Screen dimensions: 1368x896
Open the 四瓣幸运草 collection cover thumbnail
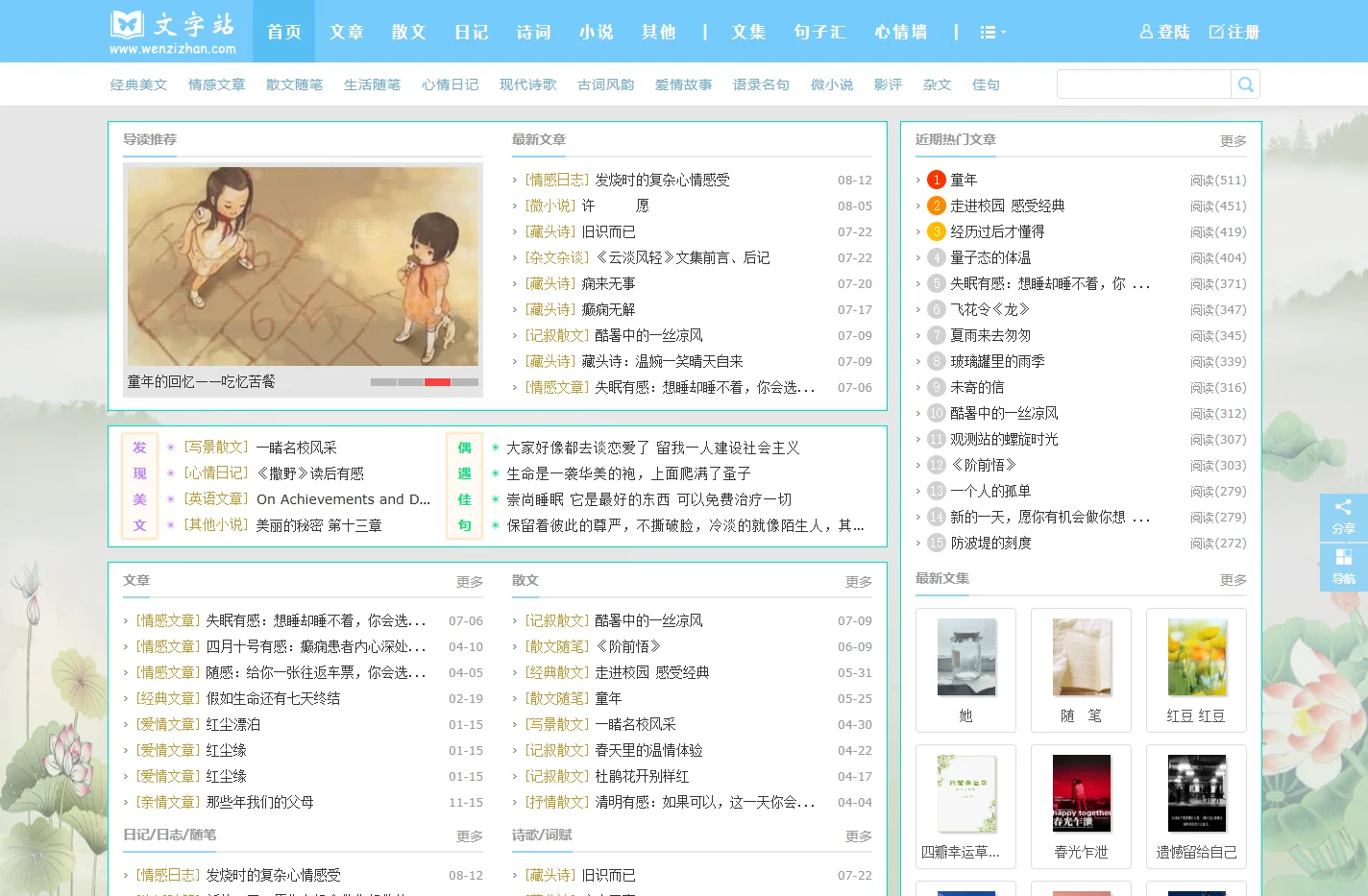point(965,793)
